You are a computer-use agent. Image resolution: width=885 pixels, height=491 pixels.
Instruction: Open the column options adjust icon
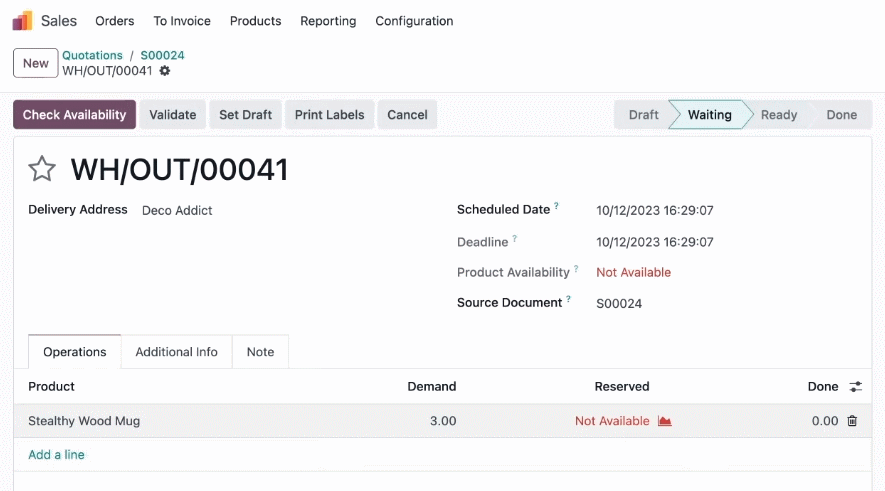tap(856, 387)
